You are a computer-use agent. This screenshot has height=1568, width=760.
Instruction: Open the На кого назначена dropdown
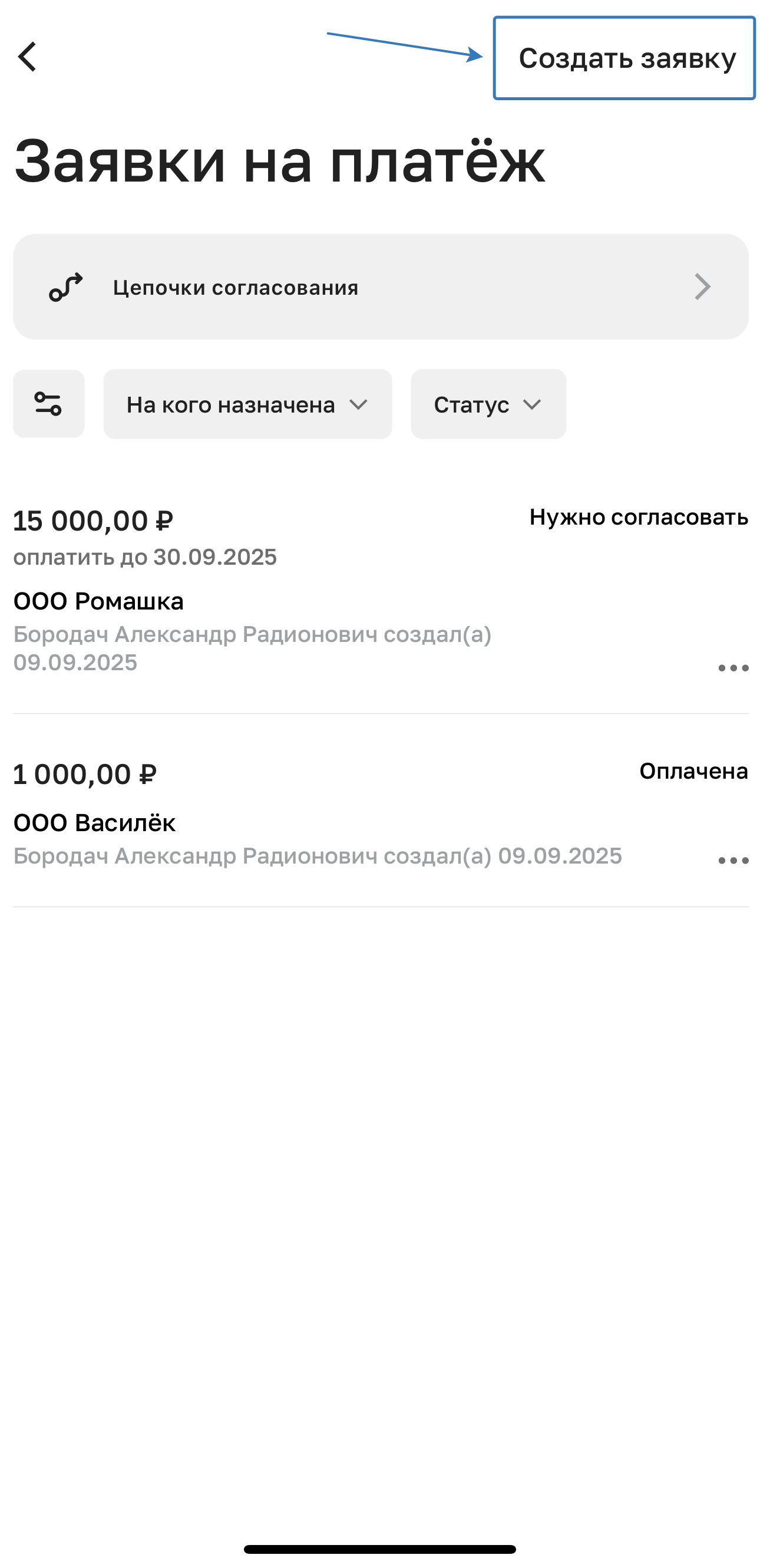coord(231,405)
